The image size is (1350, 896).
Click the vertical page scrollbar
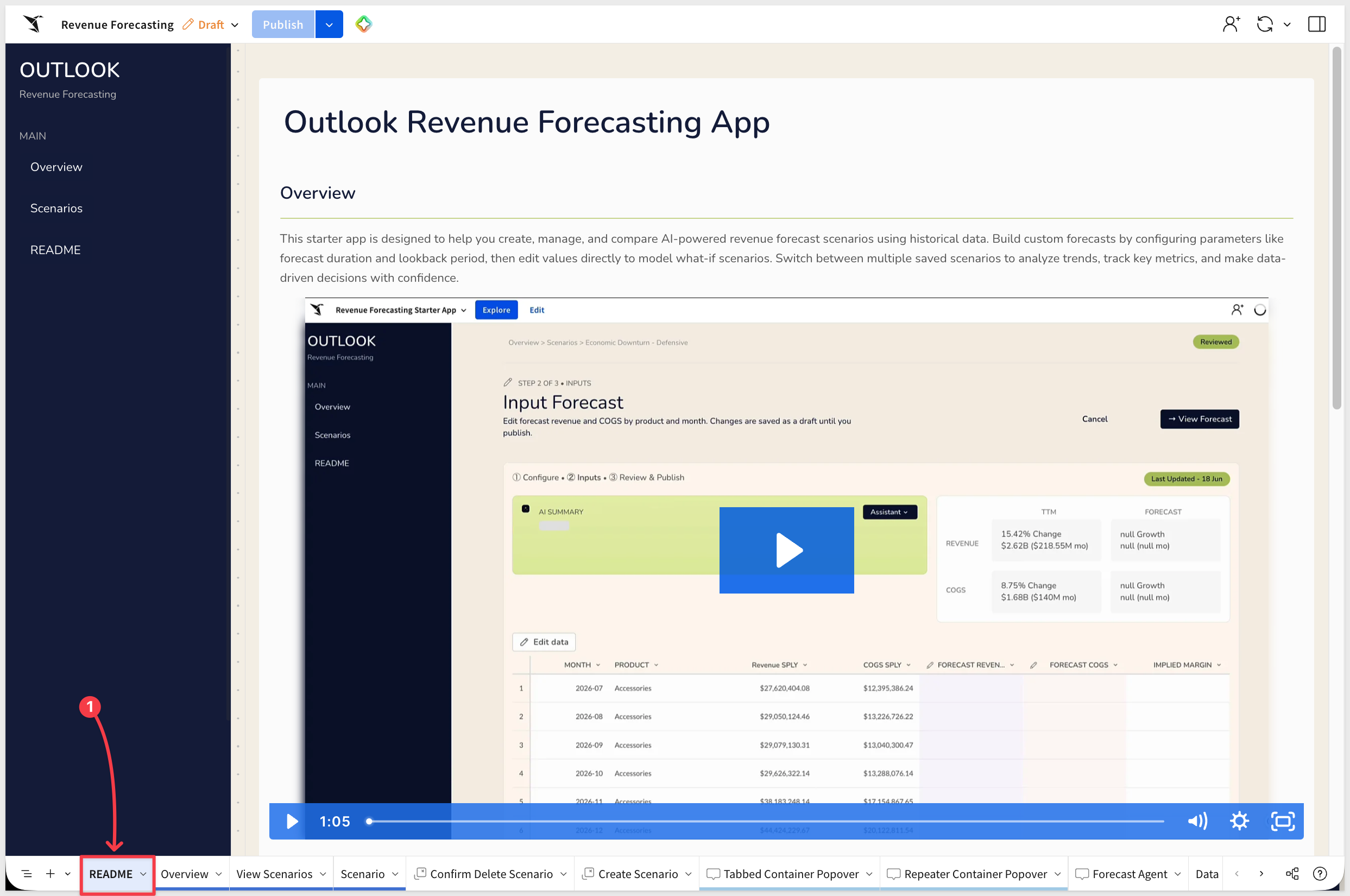(x=1337, y=229)
